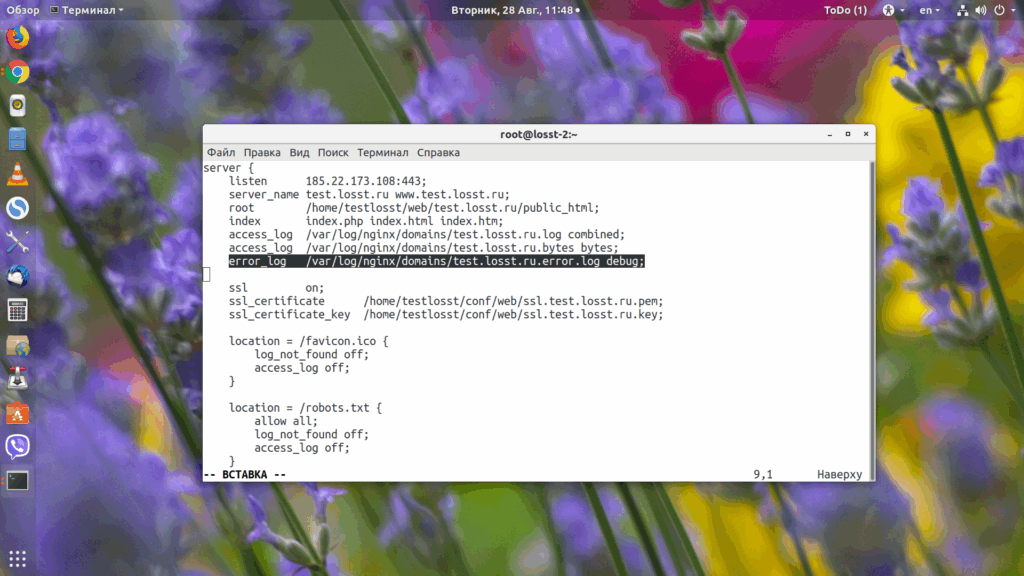
Task: Click 'location = /robots.txt {' line
Action: pyautogui.click(x=305, y=408)
